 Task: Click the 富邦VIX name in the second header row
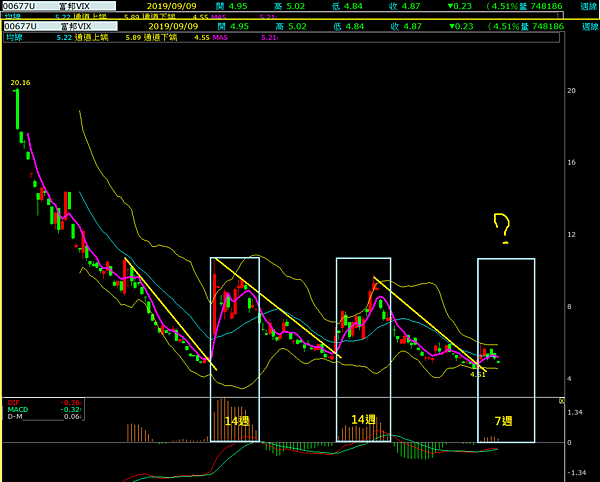pos(75,26)
